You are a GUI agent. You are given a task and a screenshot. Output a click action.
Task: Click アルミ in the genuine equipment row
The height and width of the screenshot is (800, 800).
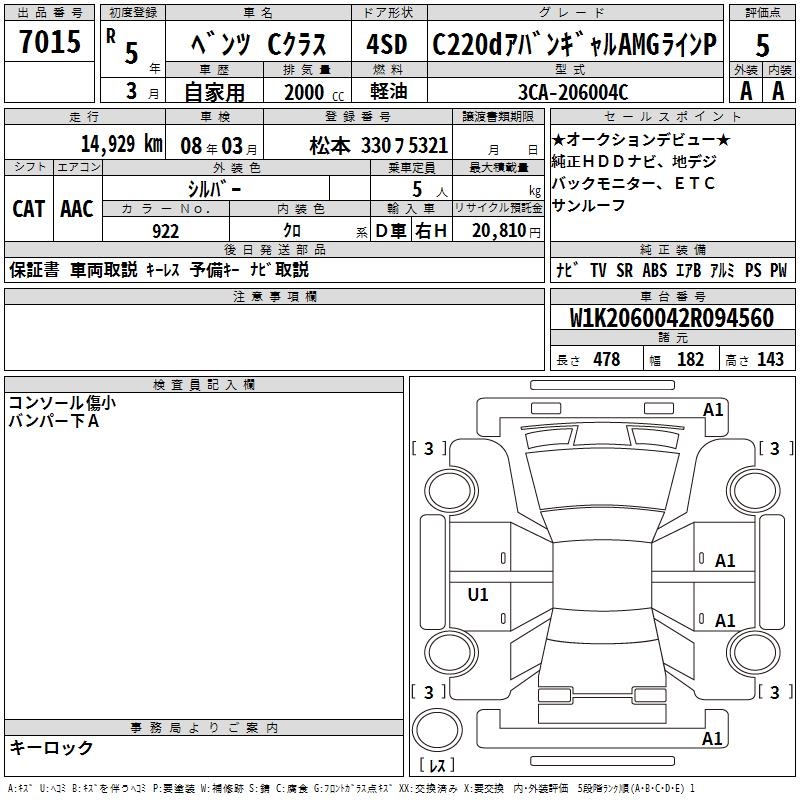coord(722,270)
